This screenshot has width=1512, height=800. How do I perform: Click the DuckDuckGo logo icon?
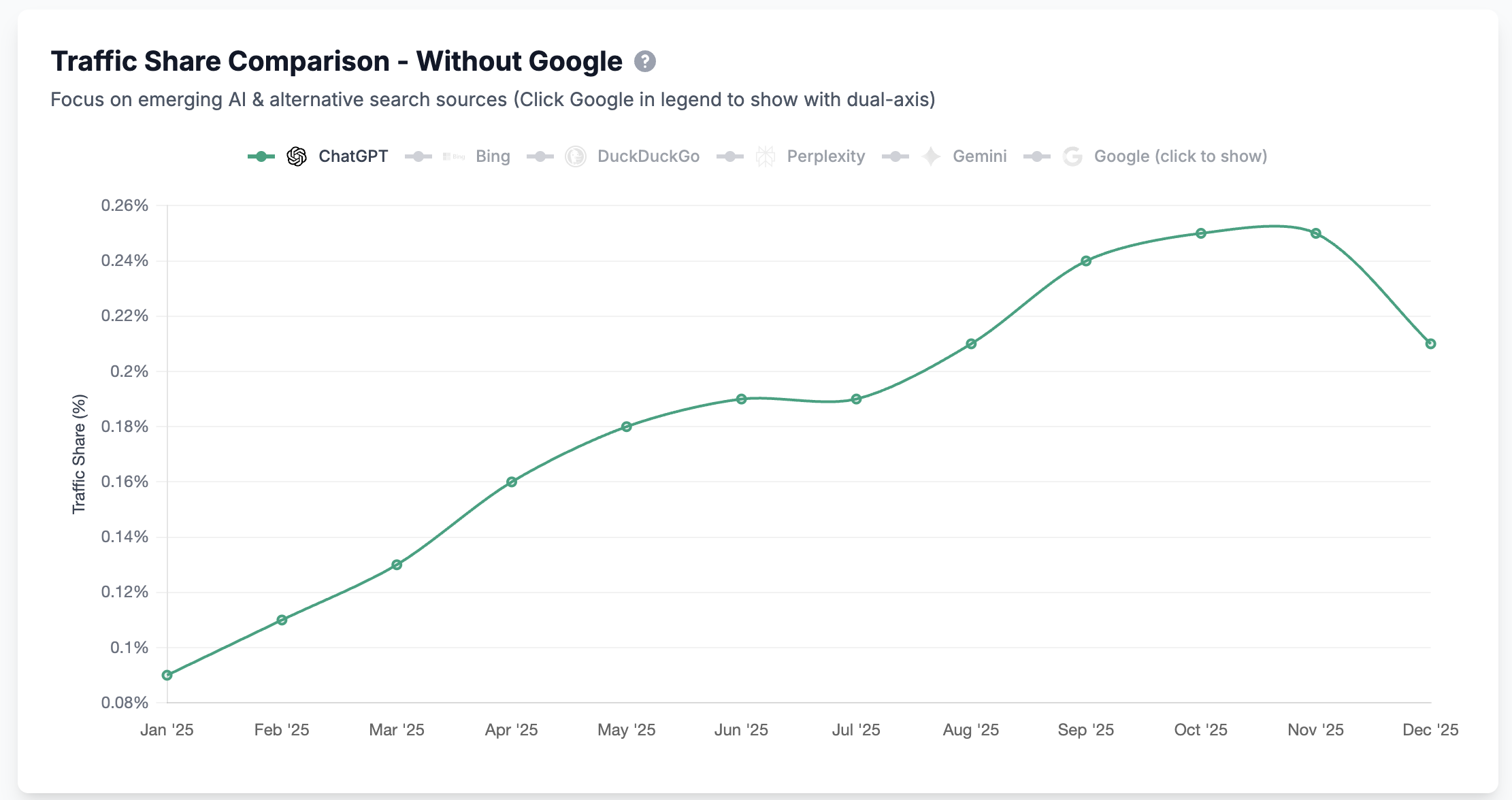(x=576, y=156)
